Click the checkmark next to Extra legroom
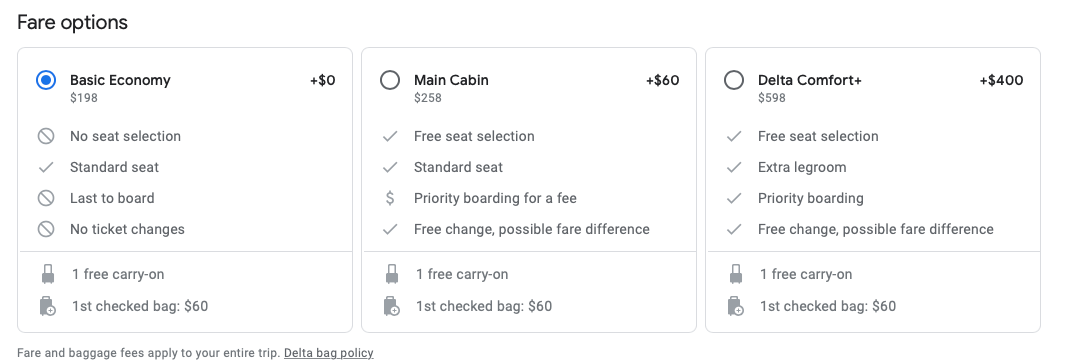 pos(734,167)
